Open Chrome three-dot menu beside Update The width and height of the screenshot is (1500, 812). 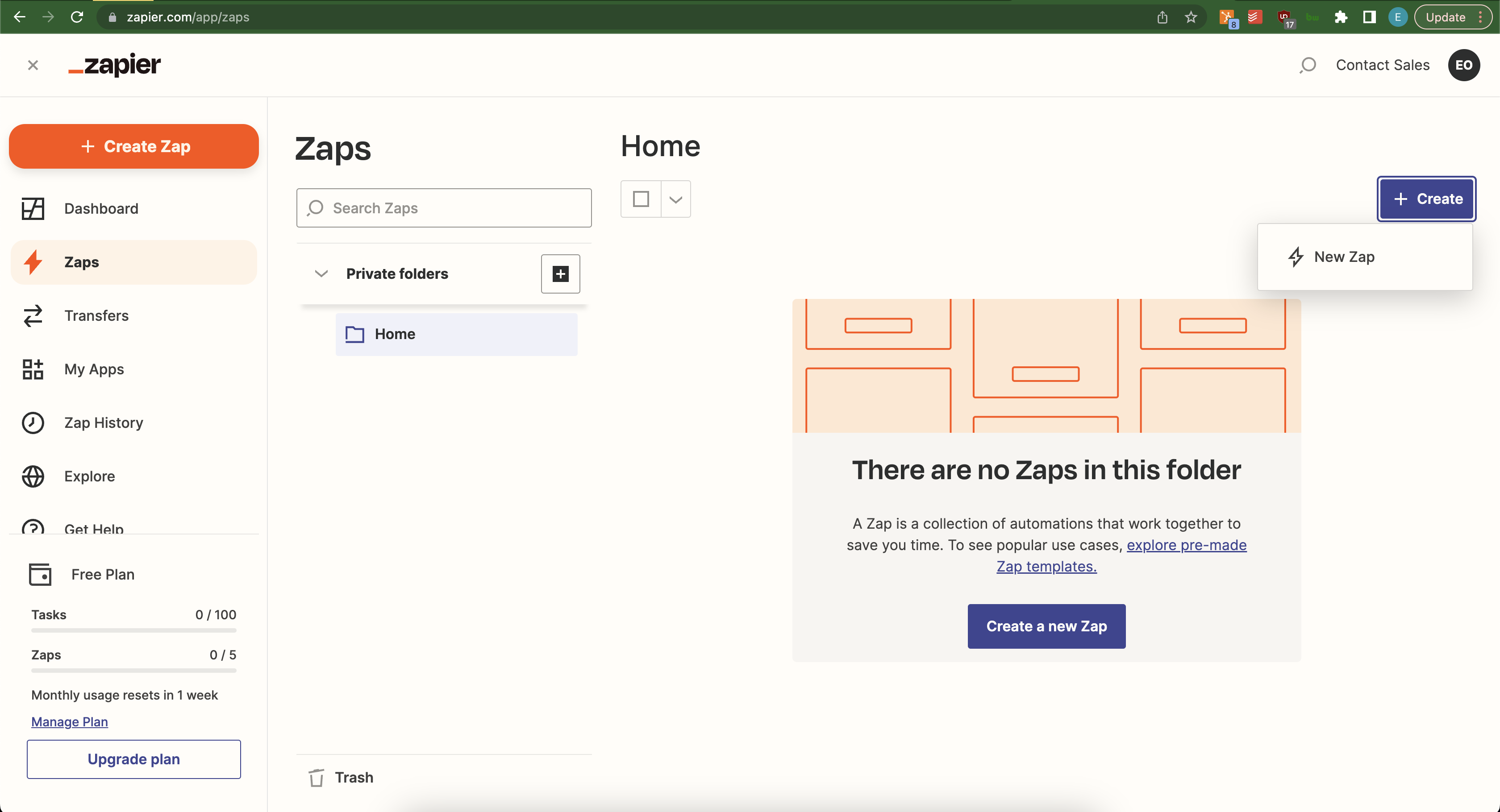(x=1480, y=17)
